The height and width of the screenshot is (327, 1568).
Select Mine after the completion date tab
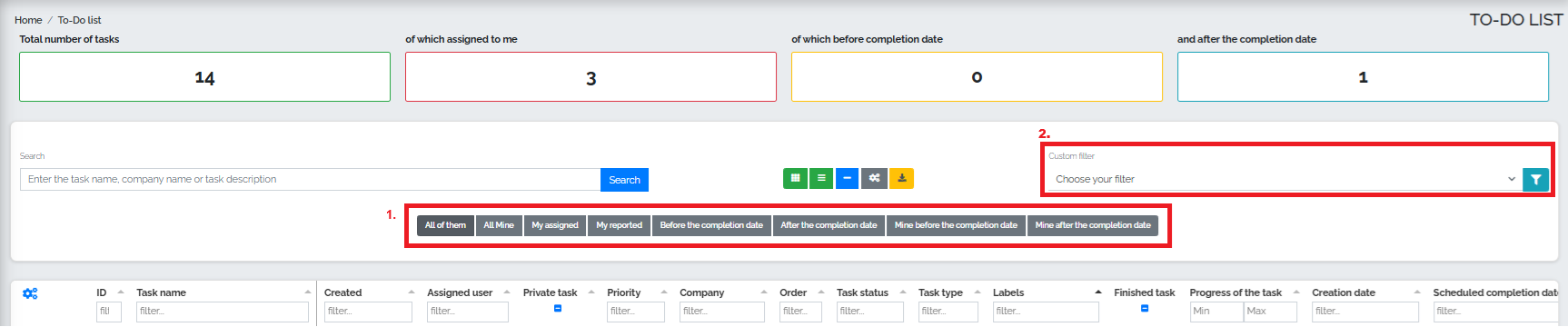point(1093,225)
